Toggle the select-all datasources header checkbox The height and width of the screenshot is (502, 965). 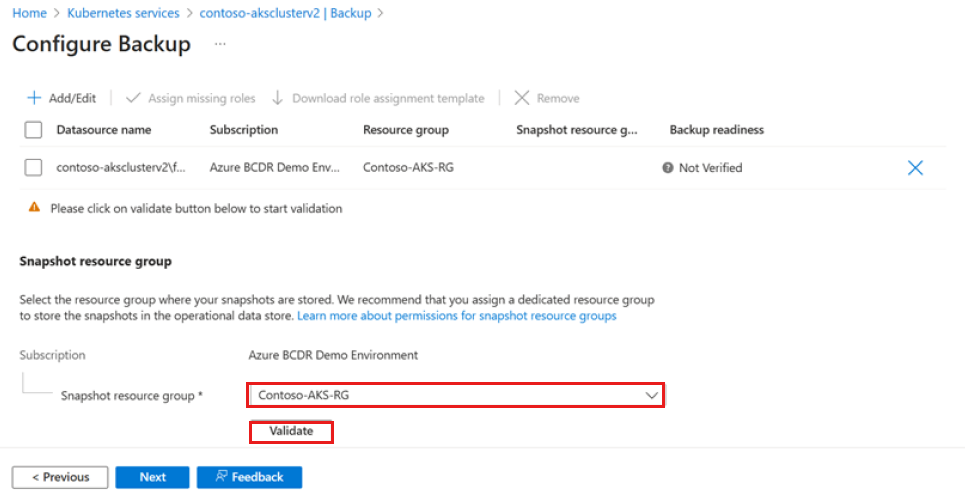tap(33, 130)
